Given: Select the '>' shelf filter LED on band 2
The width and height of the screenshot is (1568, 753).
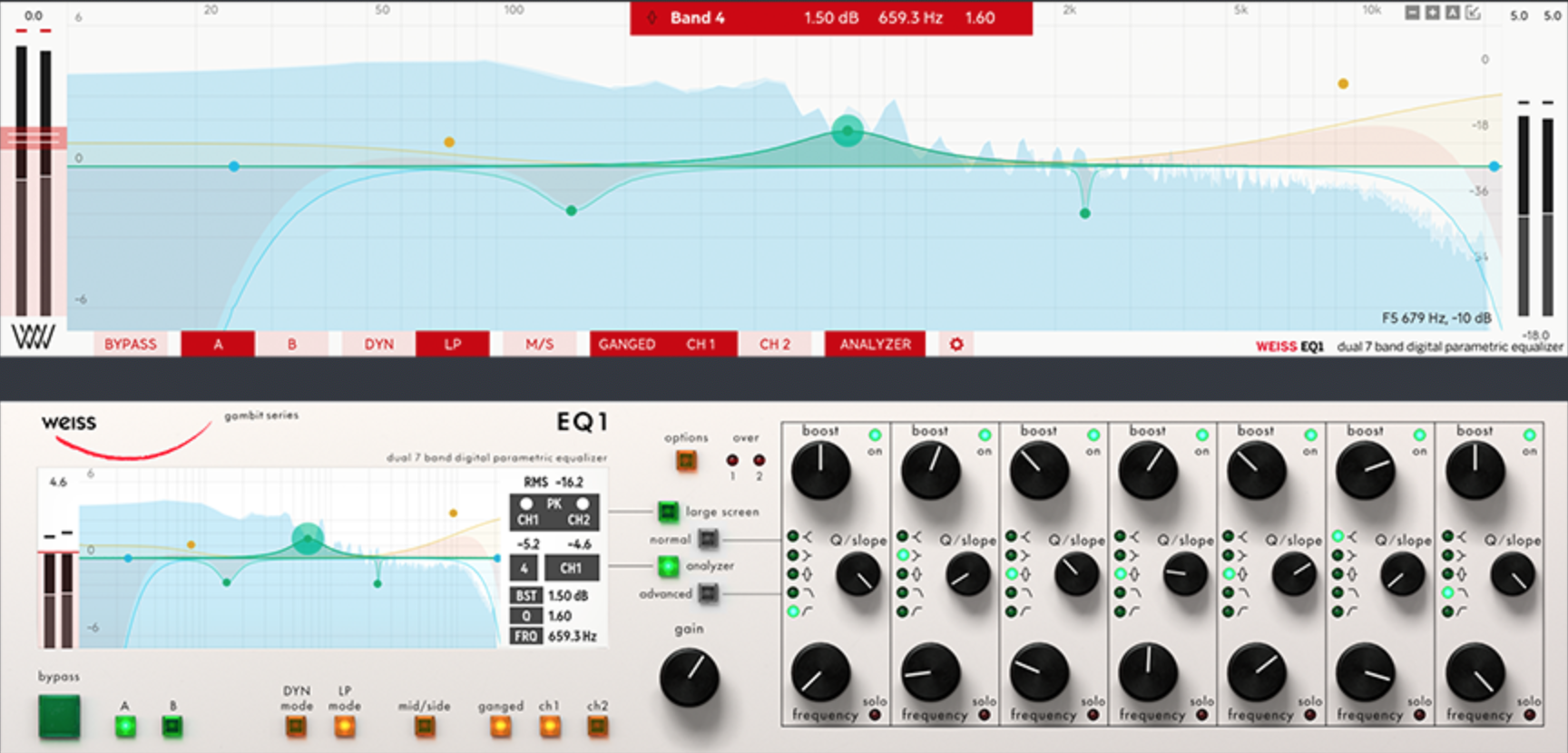Looking at the screenshot, I should pos(903,554).
